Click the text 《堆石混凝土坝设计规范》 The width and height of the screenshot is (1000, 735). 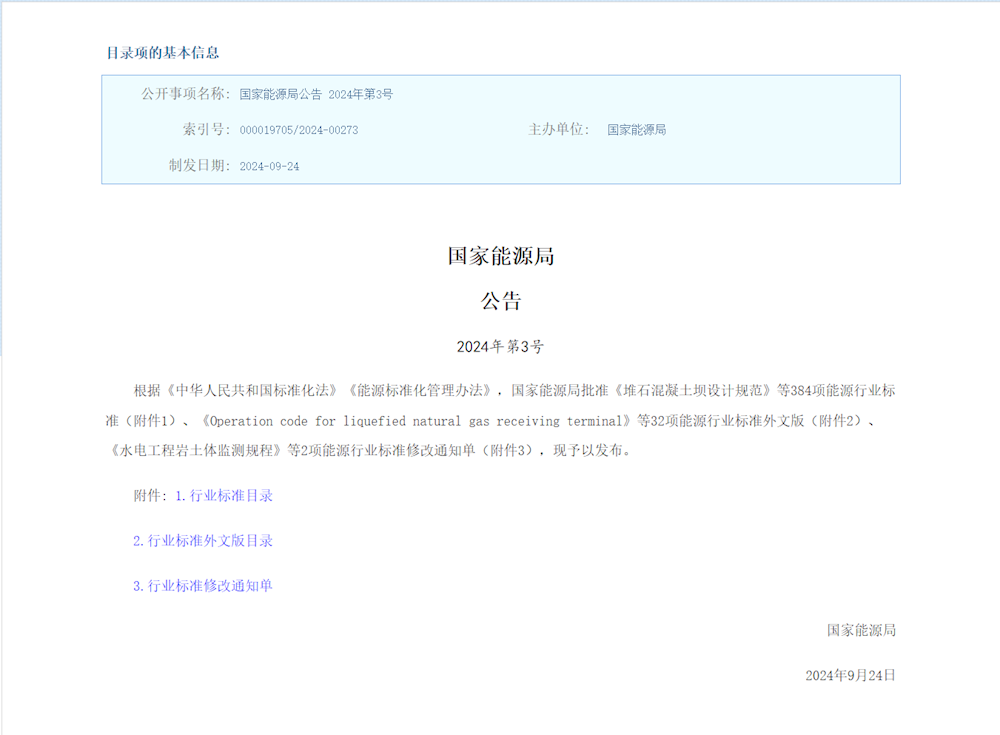click(693, 390)
